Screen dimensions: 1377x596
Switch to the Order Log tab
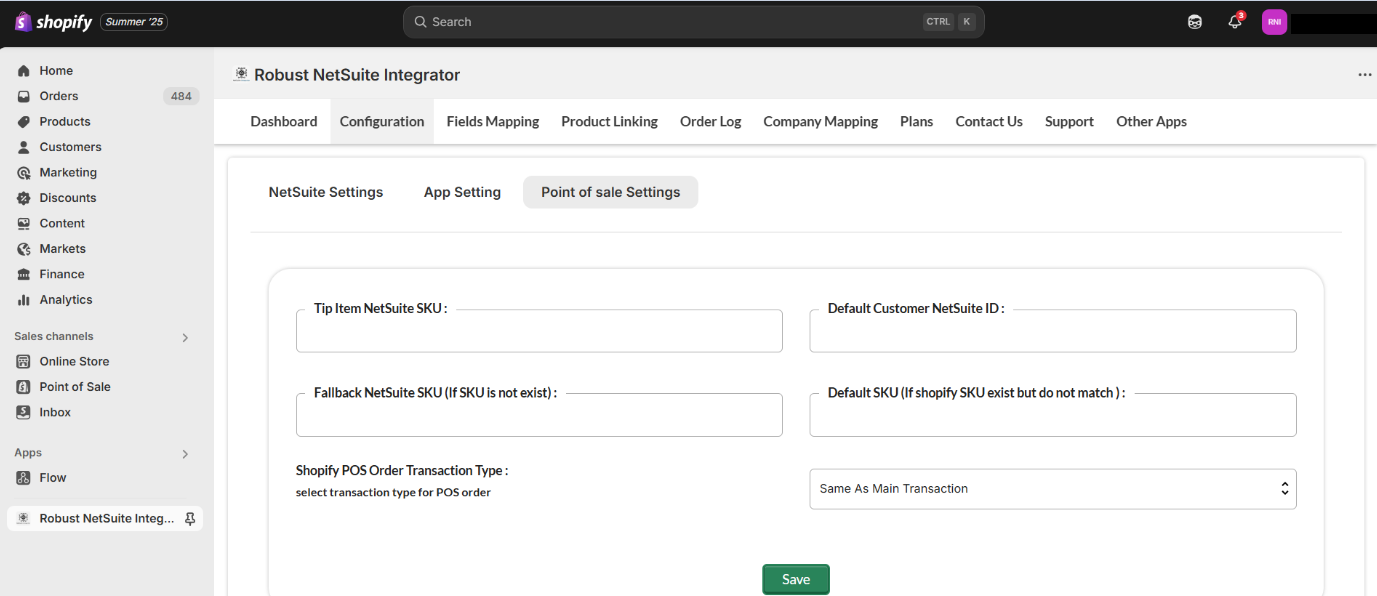pyautogui.click(x=711, y=122)
